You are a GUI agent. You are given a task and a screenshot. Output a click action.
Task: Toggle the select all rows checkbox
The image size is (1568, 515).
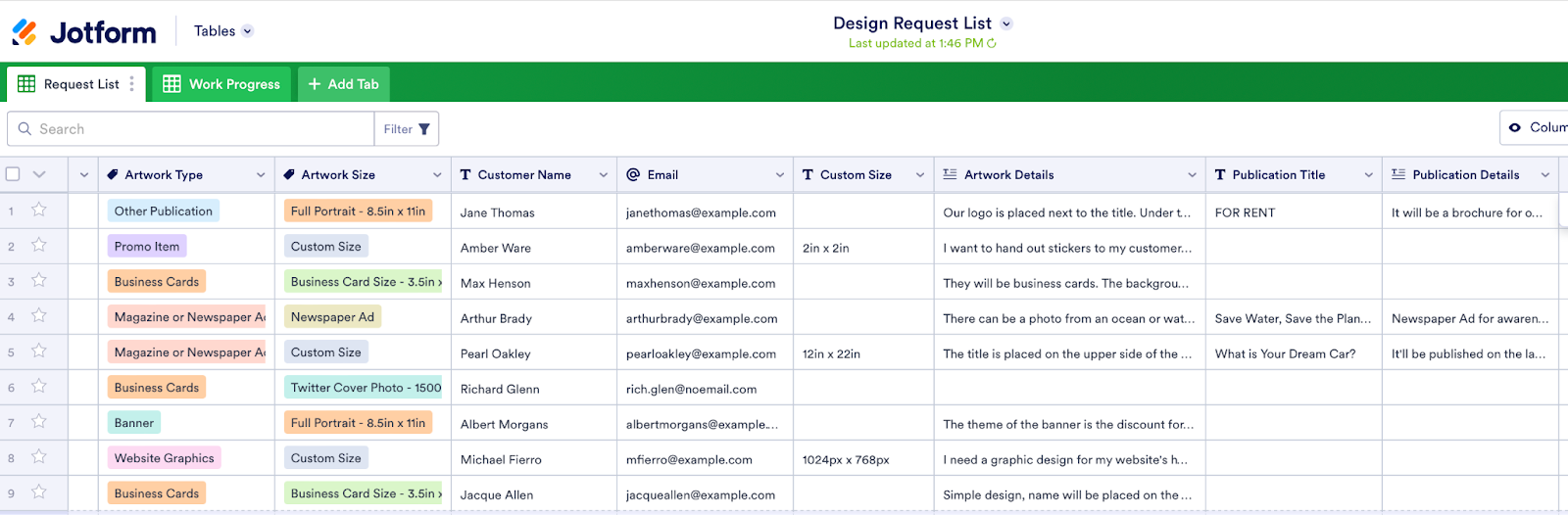point(13,174)
